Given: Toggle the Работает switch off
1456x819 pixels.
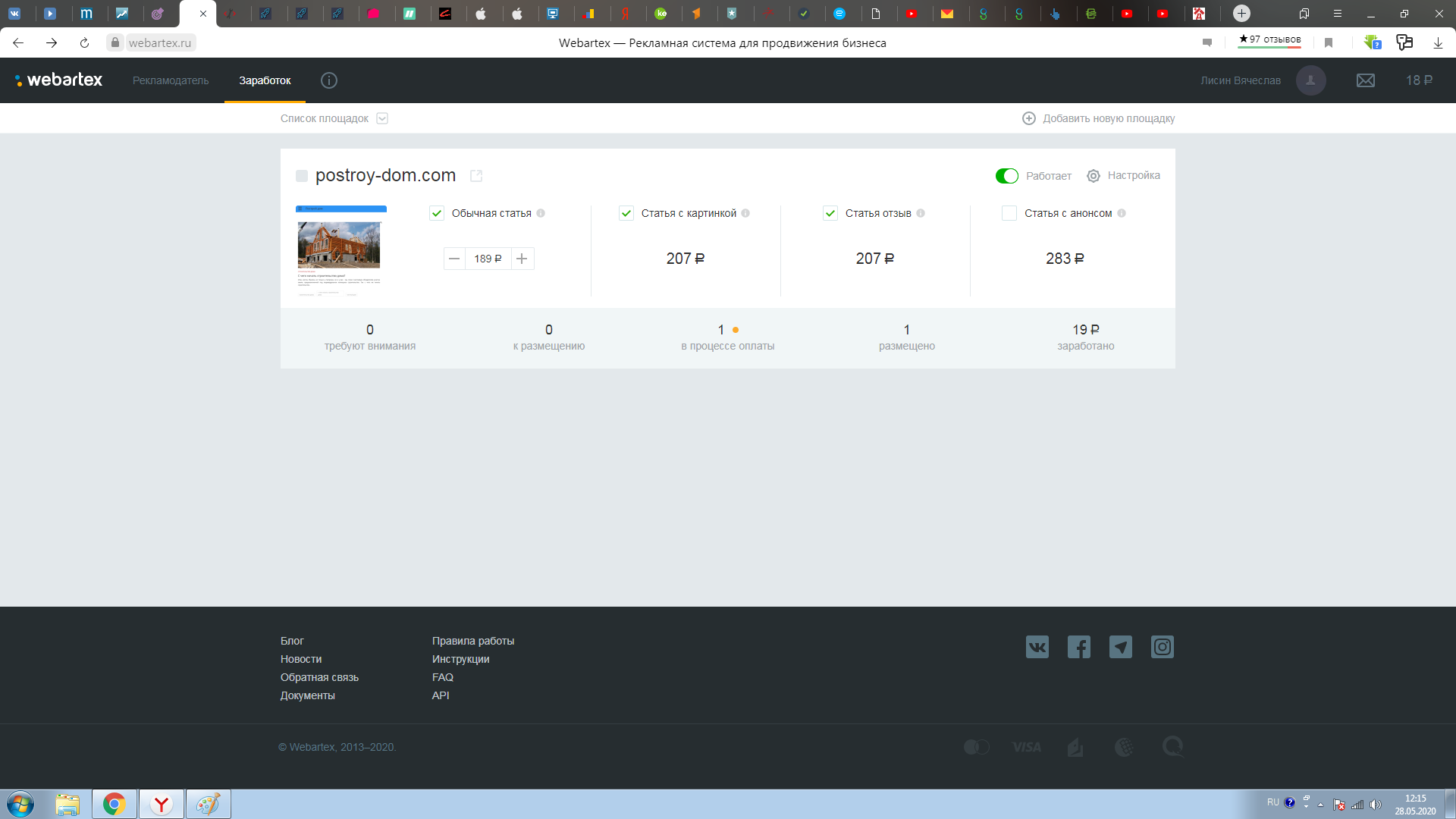Looking at the screenshot, I should click(x=1006, y=176).
